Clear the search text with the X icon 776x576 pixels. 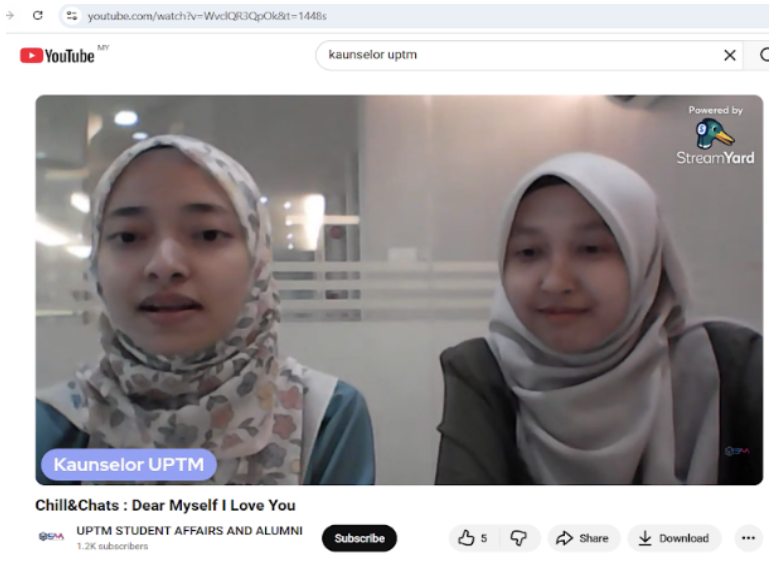pyautogui.click(x=729, y=55)
